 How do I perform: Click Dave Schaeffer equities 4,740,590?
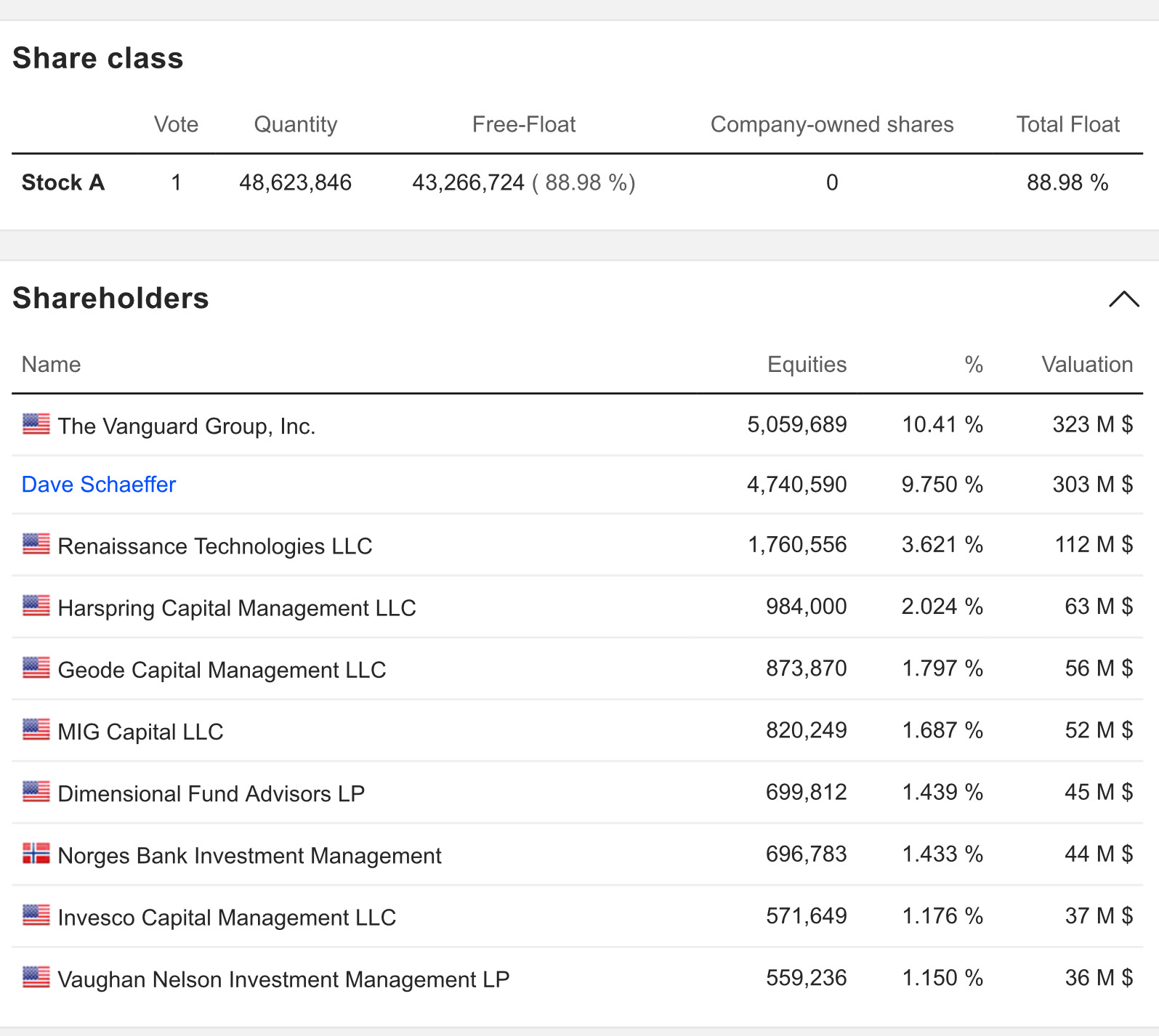[797, 485]
